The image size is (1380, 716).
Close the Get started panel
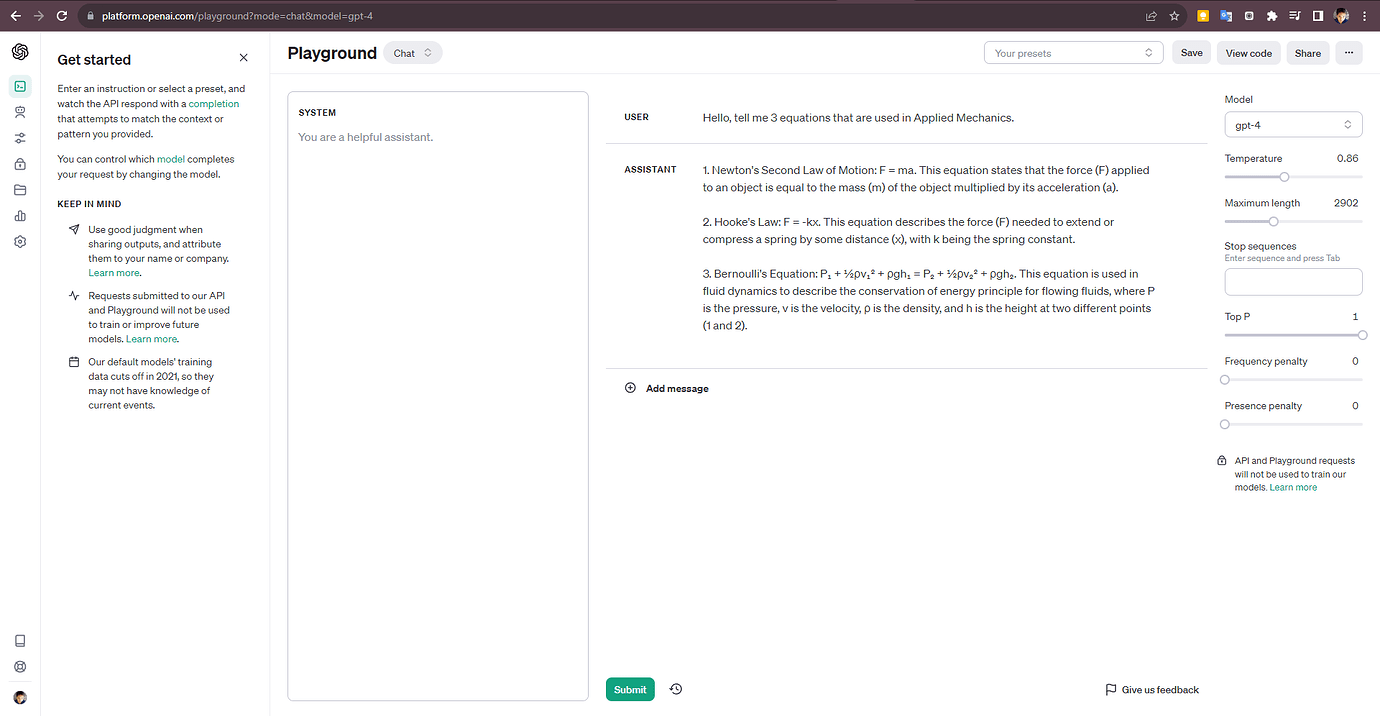point(243,57)
